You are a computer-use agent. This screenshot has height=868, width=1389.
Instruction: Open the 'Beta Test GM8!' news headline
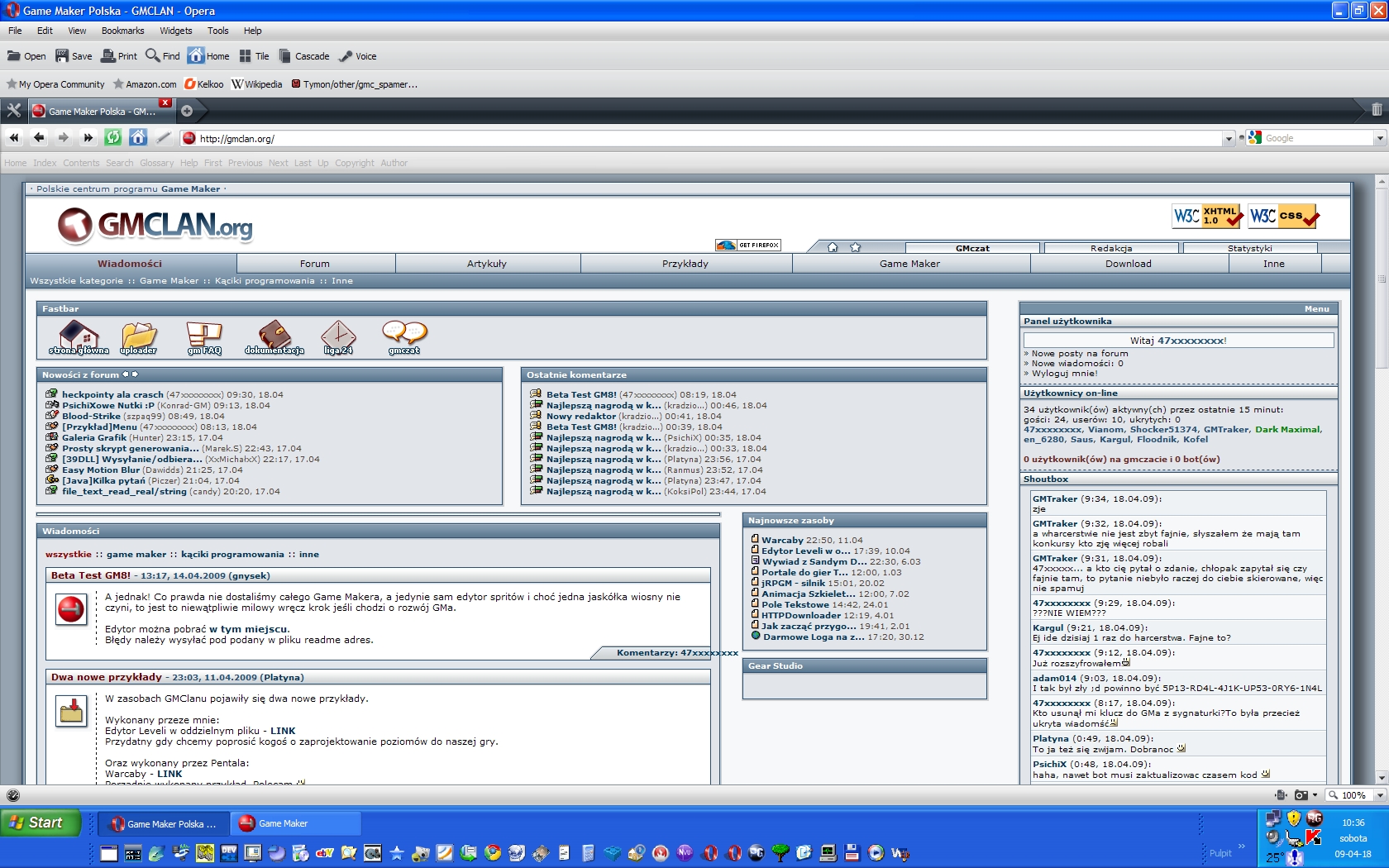[x=91, y=575]
